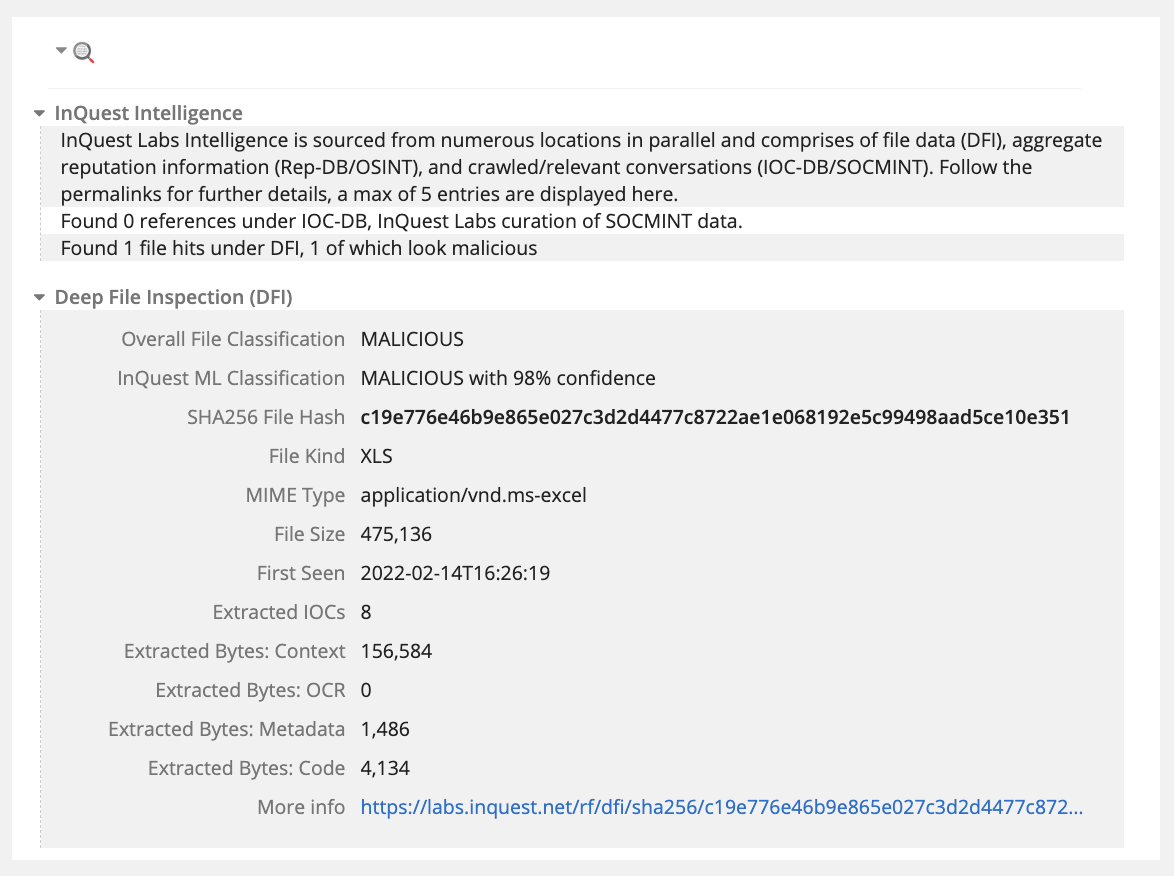The height and width of the screenshot is (876, 1174).
Task: Collapse the InQuest Intelligence section triangle
Action: pyautogui.click(x=39, y=114)
